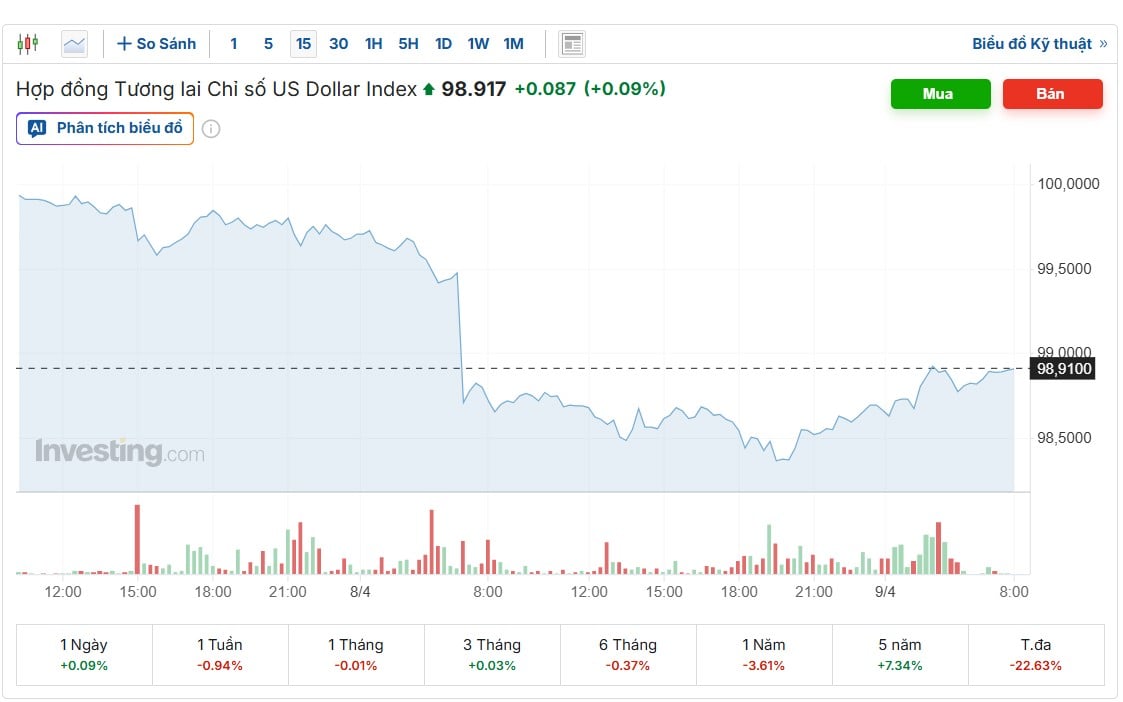The width and height of the screenshot is (1123, 702).
Task: Choose the 1D timeframe option
Action: coord(443,43)
